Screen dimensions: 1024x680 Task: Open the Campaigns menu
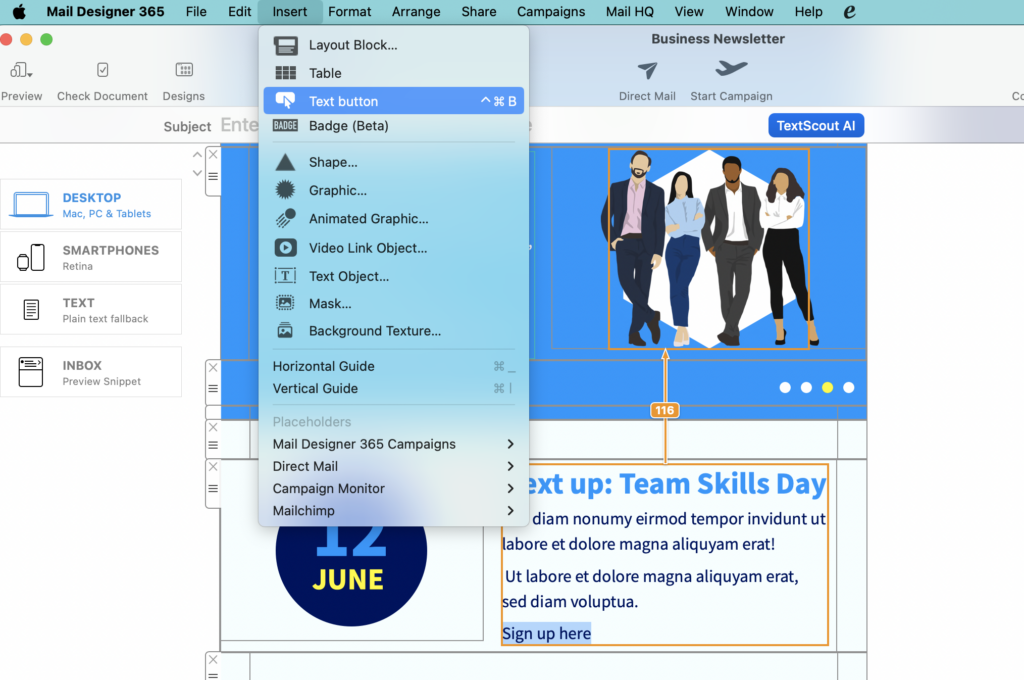coord(551,12)
